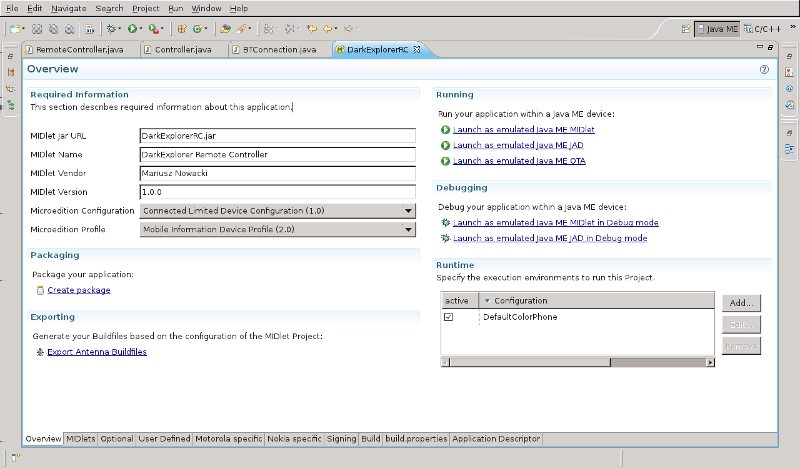Restore the left sidebar view stack

[x=10, y=57]
